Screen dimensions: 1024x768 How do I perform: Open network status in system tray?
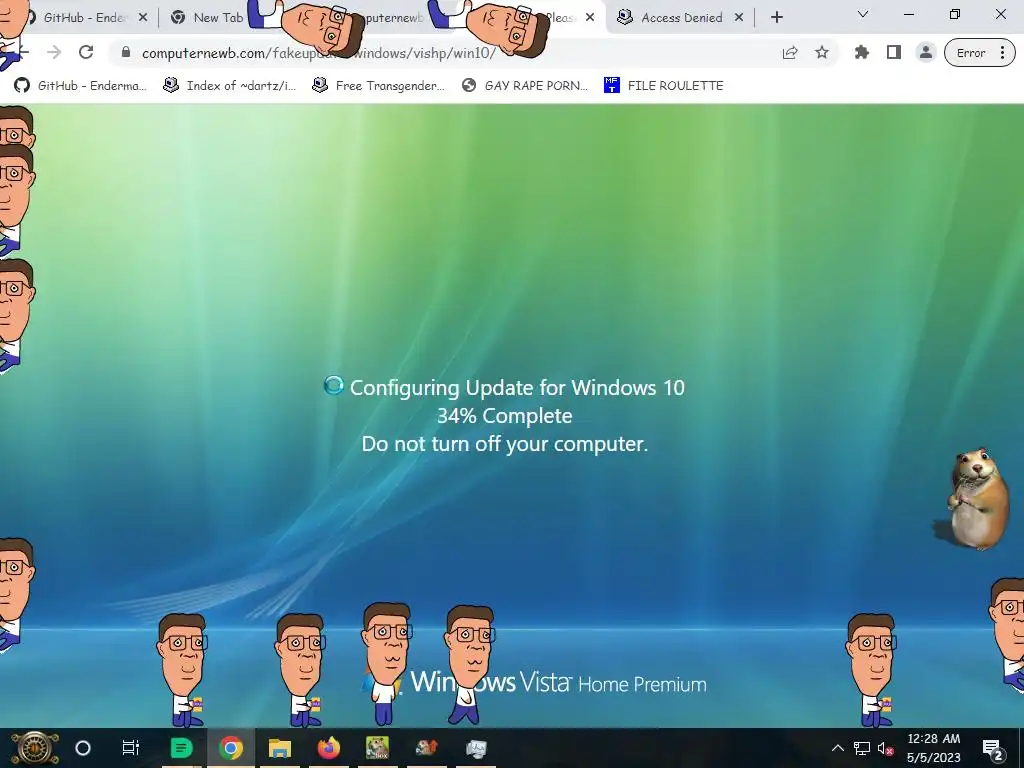(x=862, y=748)
